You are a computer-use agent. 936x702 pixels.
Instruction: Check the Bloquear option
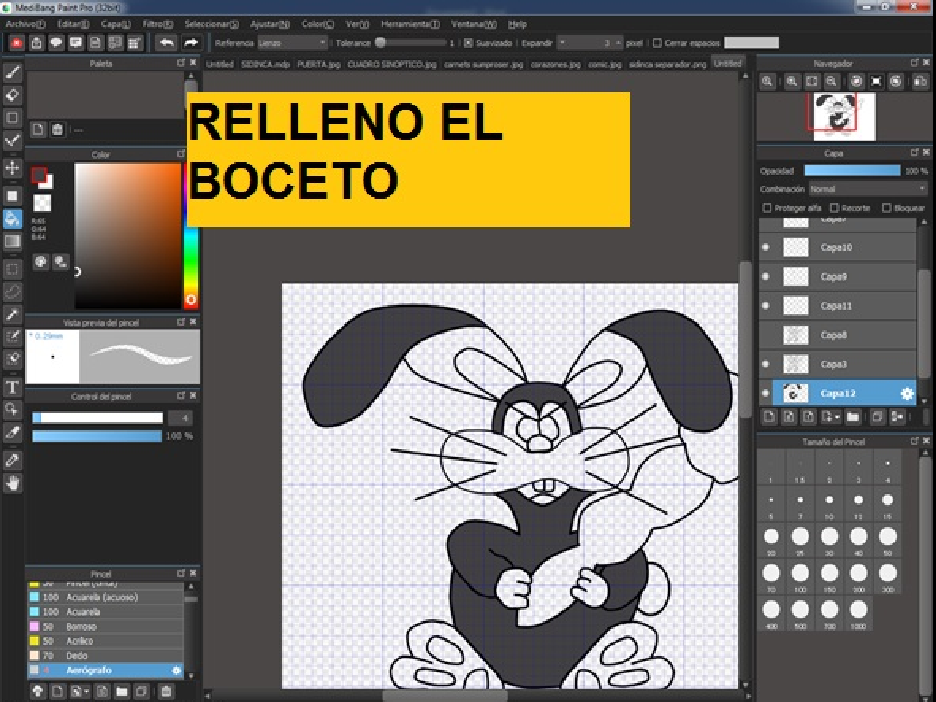click(886, 208)
